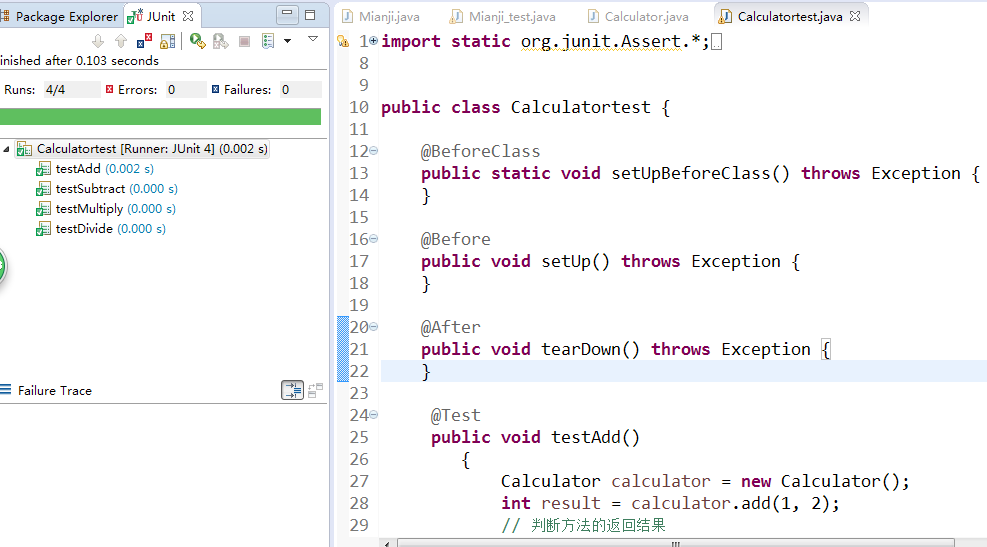
Task: Open the Mianji_test.java editor tab
Action: [x=503, y=17]
